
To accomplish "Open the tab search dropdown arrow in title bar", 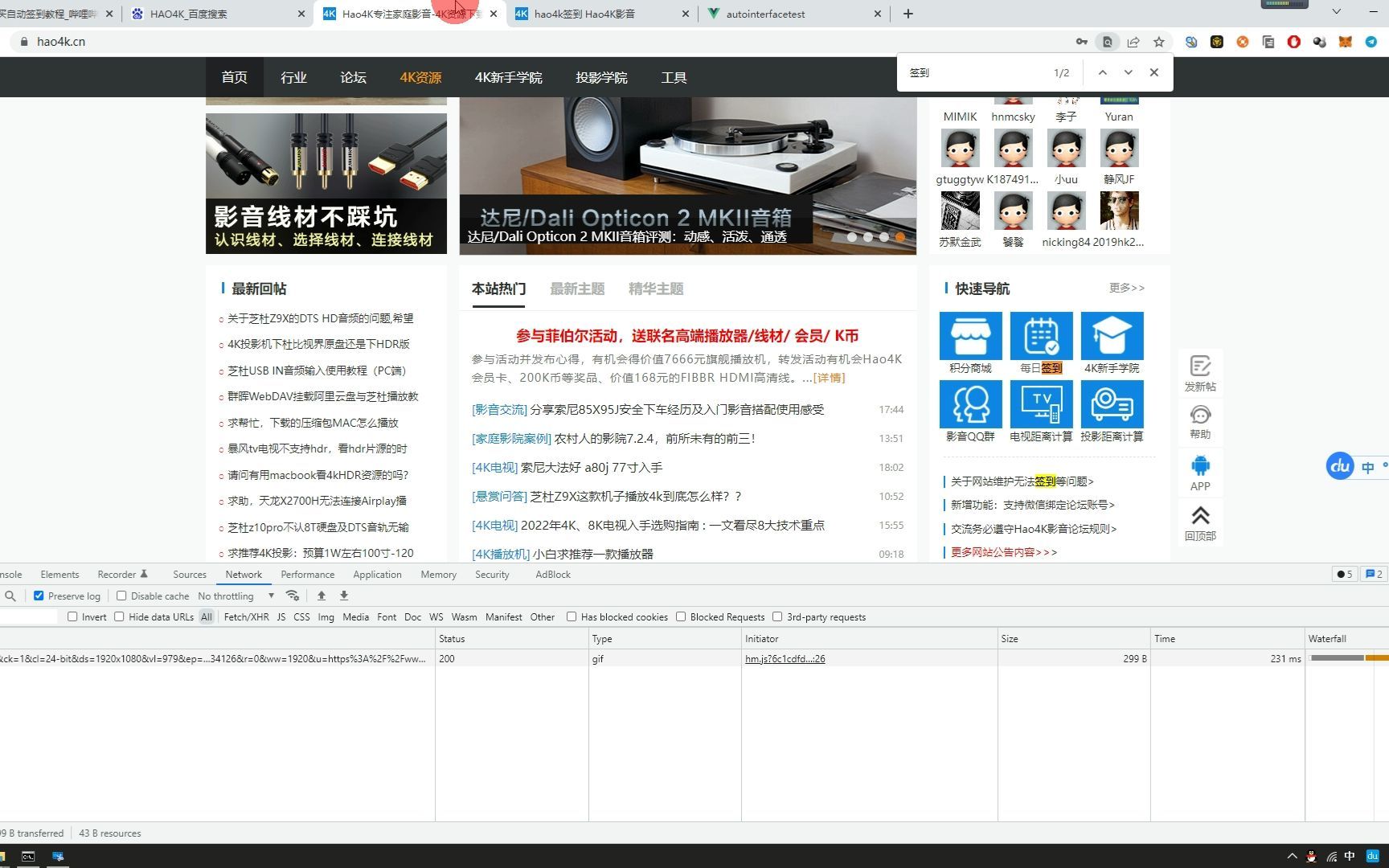I will click(1336, 11).
